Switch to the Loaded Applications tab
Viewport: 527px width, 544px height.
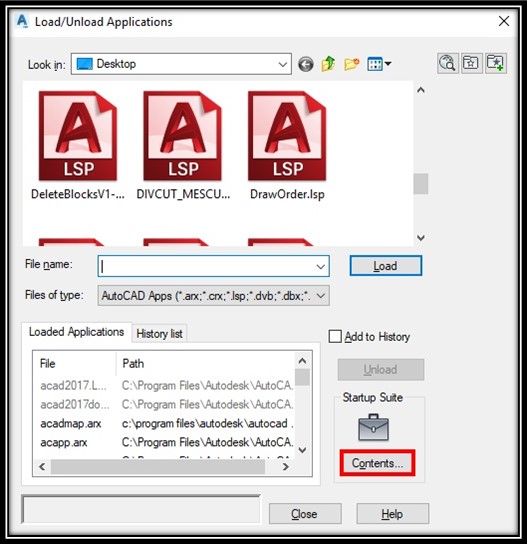(76, 332)
